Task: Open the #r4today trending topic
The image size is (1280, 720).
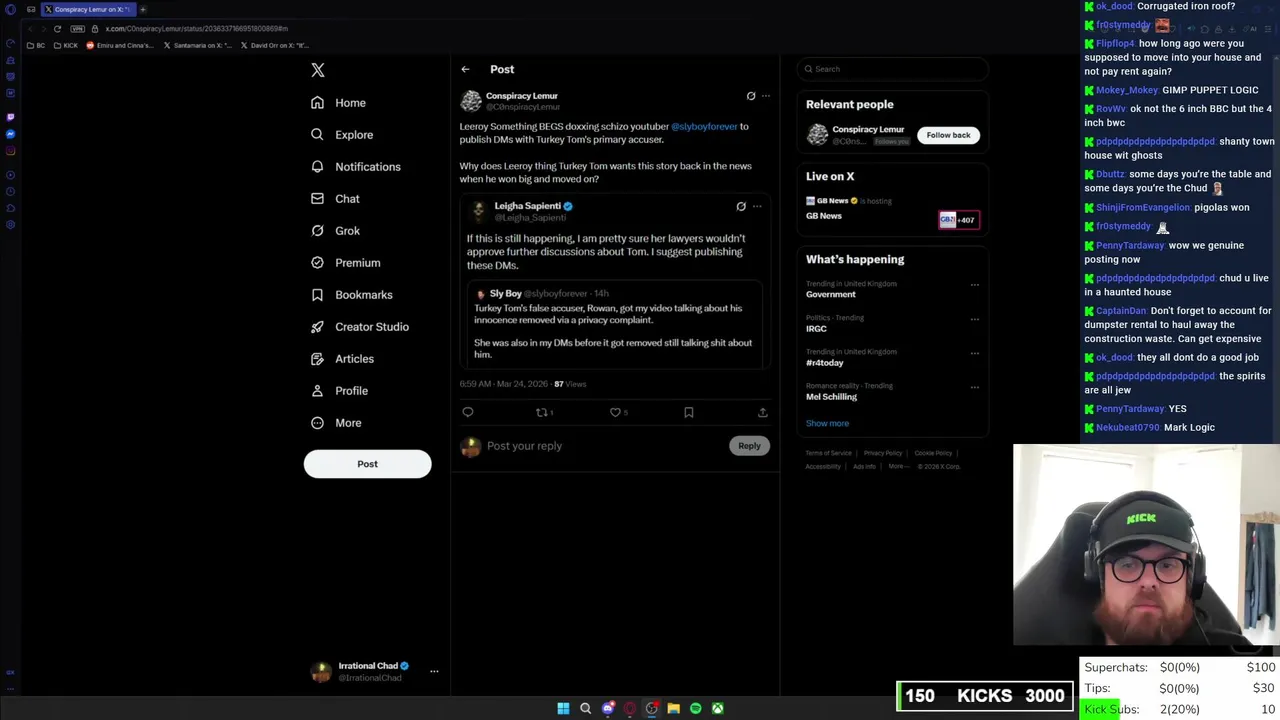Action: tap(825, 363)
